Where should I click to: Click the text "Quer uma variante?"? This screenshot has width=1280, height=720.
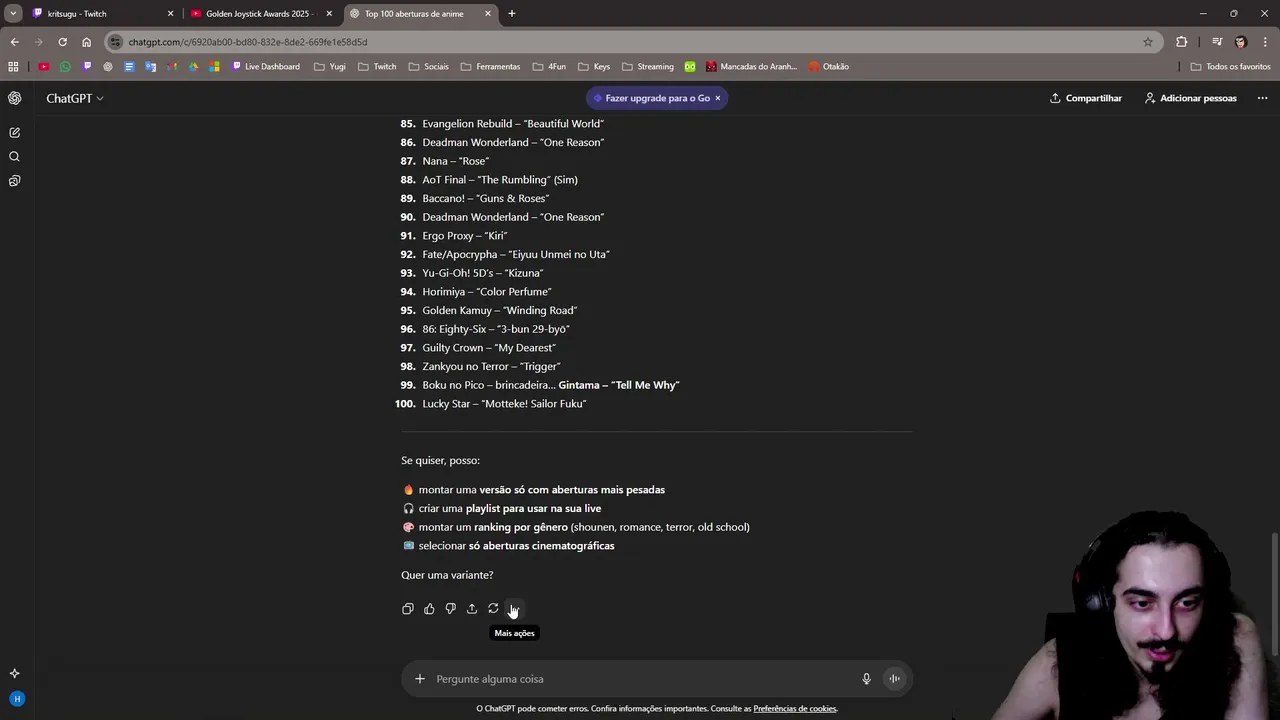[447, 575]
